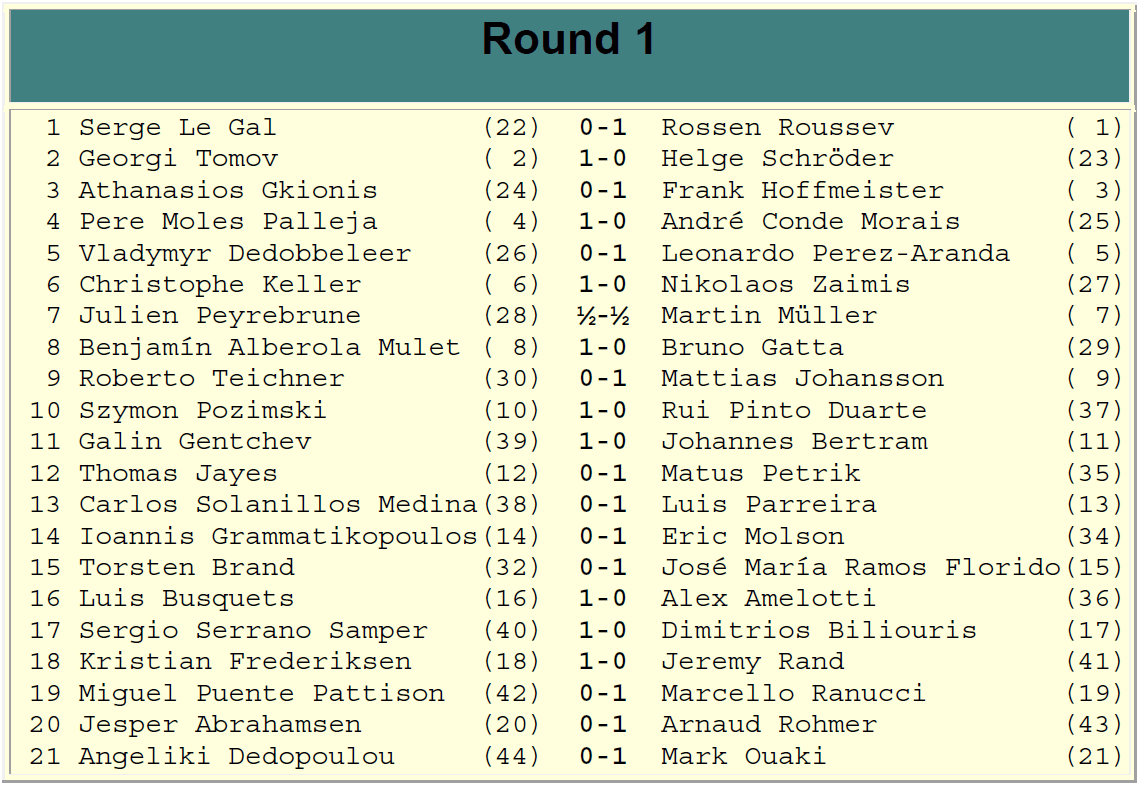Select Szymon Pozimski's name
The height and width of the screenshot is (787, 1140).
coord(202,410)
